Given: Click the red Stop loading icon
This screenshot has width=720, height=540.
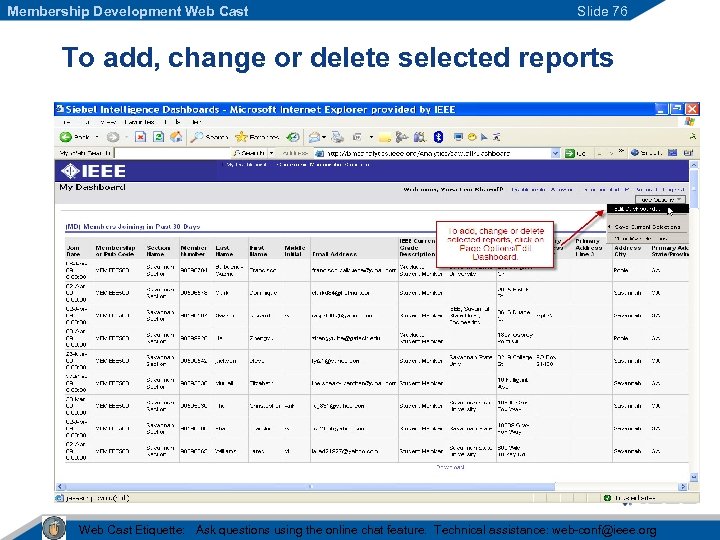Looking at the screenshot, I should click(141, 137).
